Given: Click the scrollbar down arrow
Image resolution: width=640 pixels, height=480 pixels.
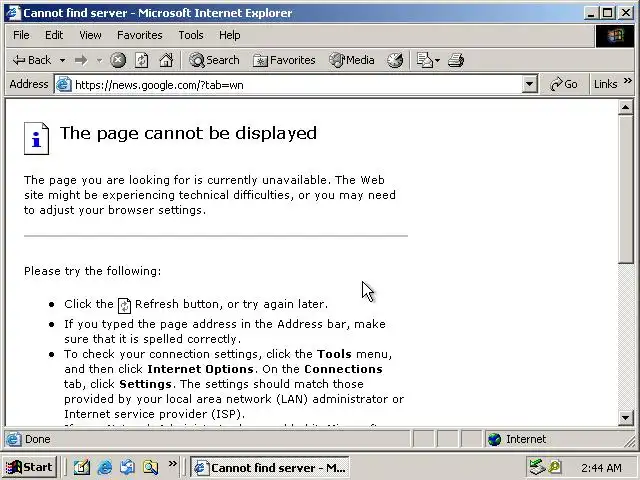Looking at the screenshot, I should pyautogui.click(x=625, y=417).
